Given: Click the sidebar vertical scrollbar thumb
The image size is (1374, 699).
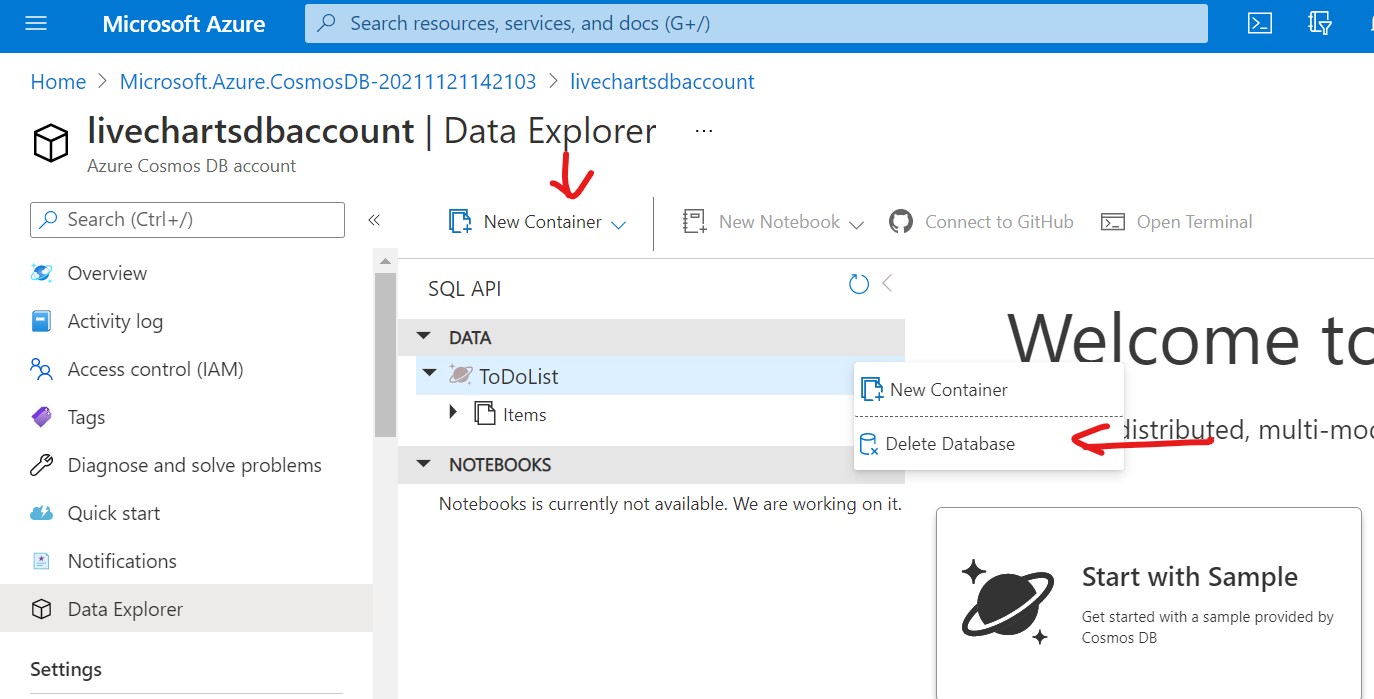Looking at the screenshot, I should point(385,355).
